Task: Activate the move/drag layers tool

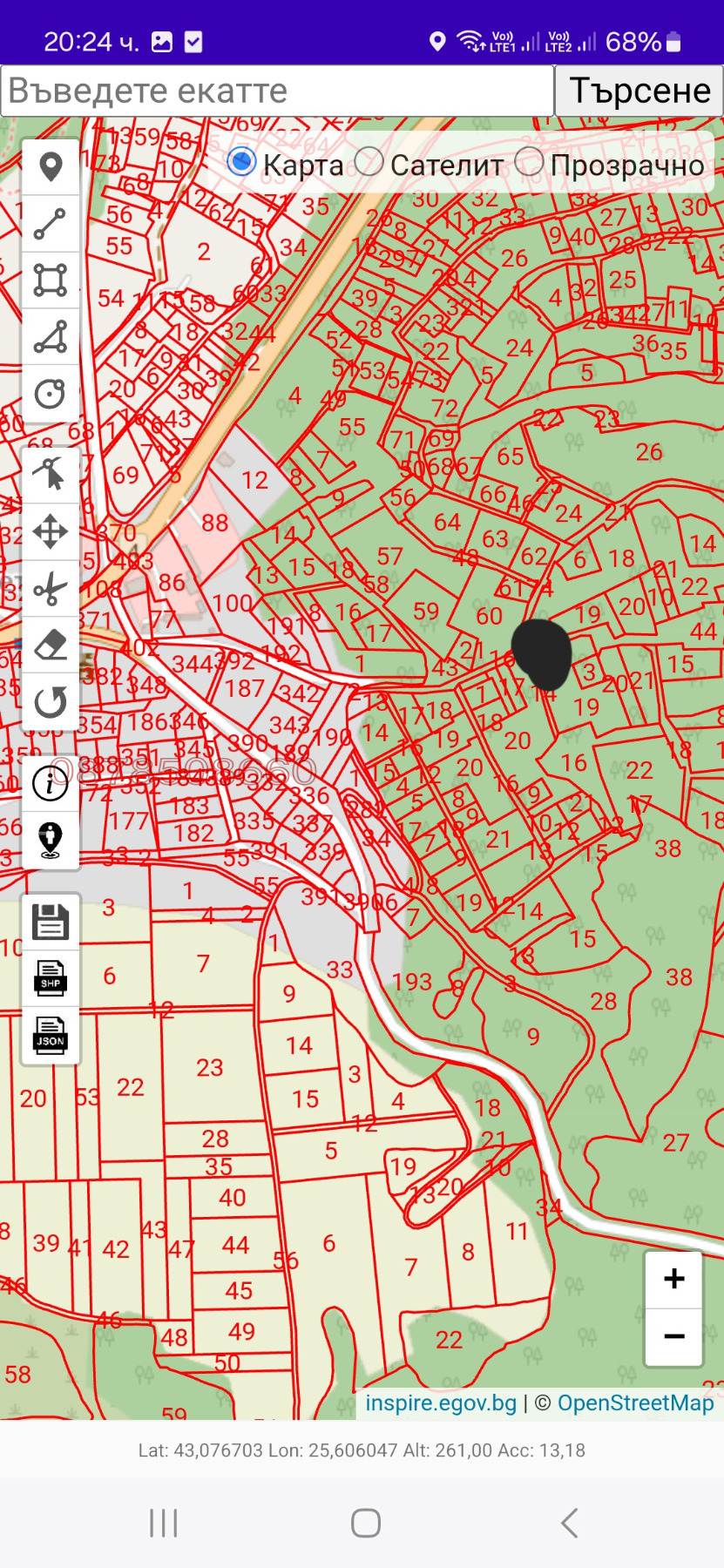Action: click(51, 531)
